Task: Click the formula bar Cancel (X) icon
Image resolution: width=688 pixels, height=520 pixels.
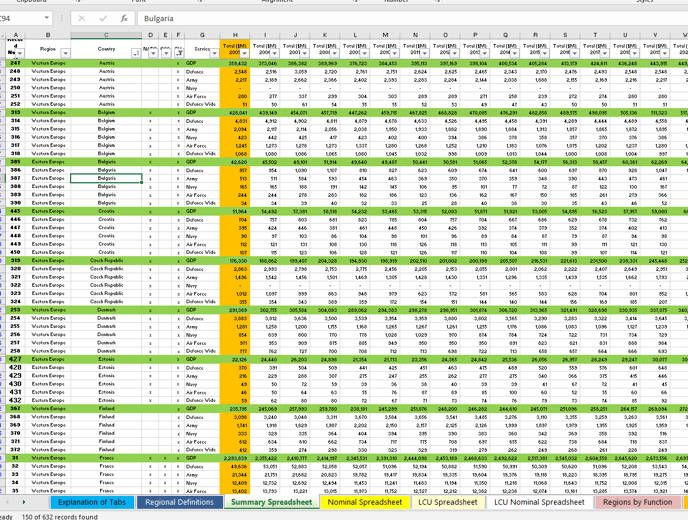Action: [x=82, y=18]
